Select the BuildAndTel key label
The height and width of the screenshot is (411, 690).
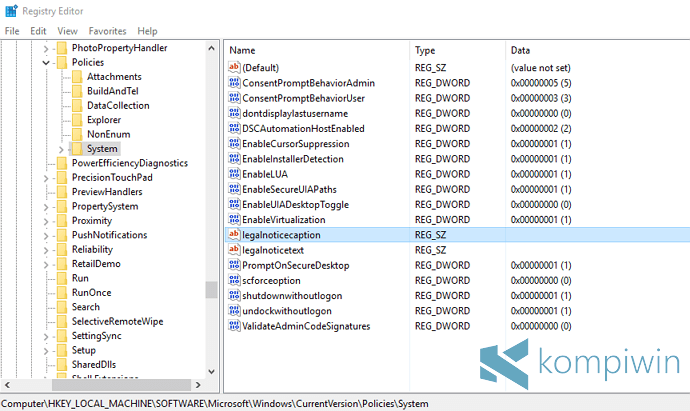pyautogui.click(x=113, y=91)
